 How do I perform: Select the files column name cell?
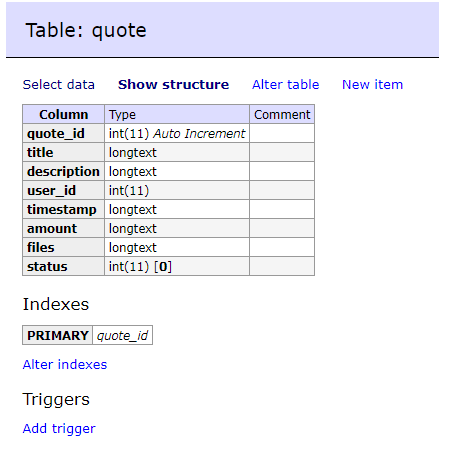click(63, 248)
